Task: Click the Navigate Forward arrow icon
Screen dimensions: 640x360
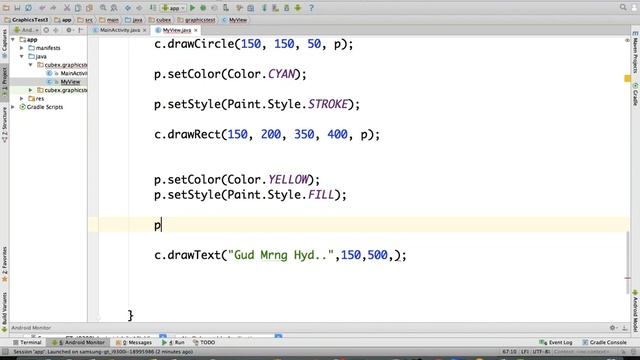Action: point(139,8)
